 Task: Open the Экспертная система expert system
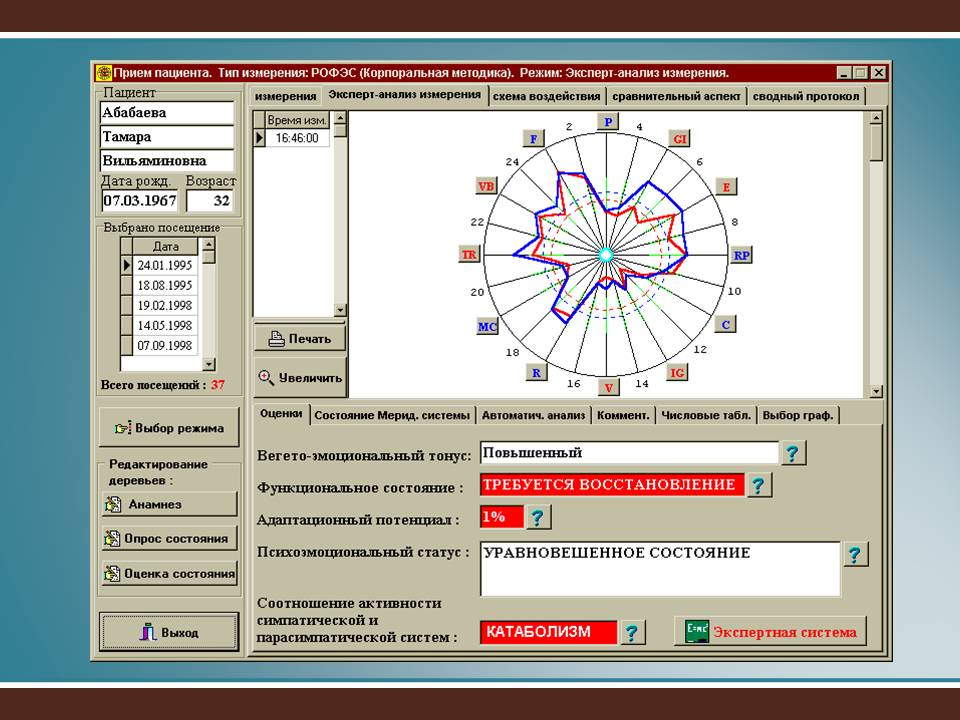770,632
